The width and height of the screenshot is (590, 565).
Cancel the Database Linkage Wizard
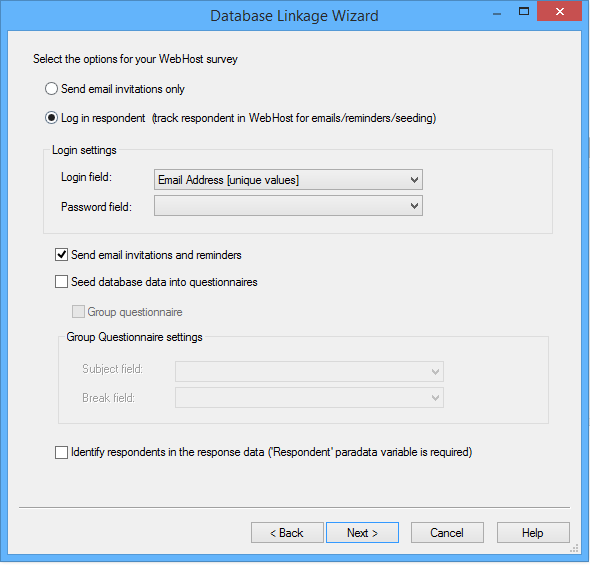447,532
